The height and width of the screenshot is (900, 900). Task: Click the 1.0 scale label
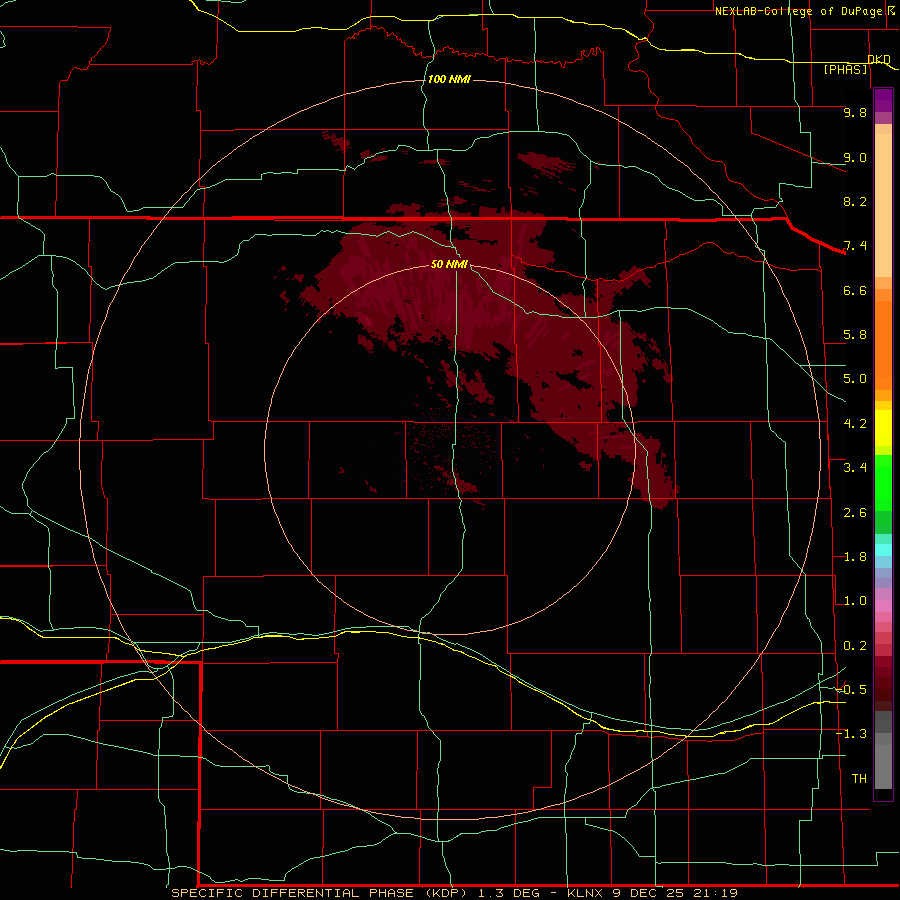pyautogui.click(x=855, y=601)
